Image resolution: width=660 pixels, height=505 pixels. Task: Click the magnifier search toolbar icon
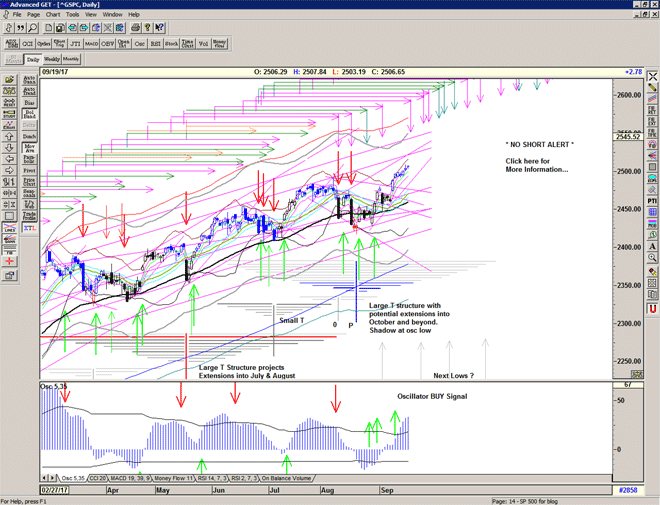tap(31, 28)
